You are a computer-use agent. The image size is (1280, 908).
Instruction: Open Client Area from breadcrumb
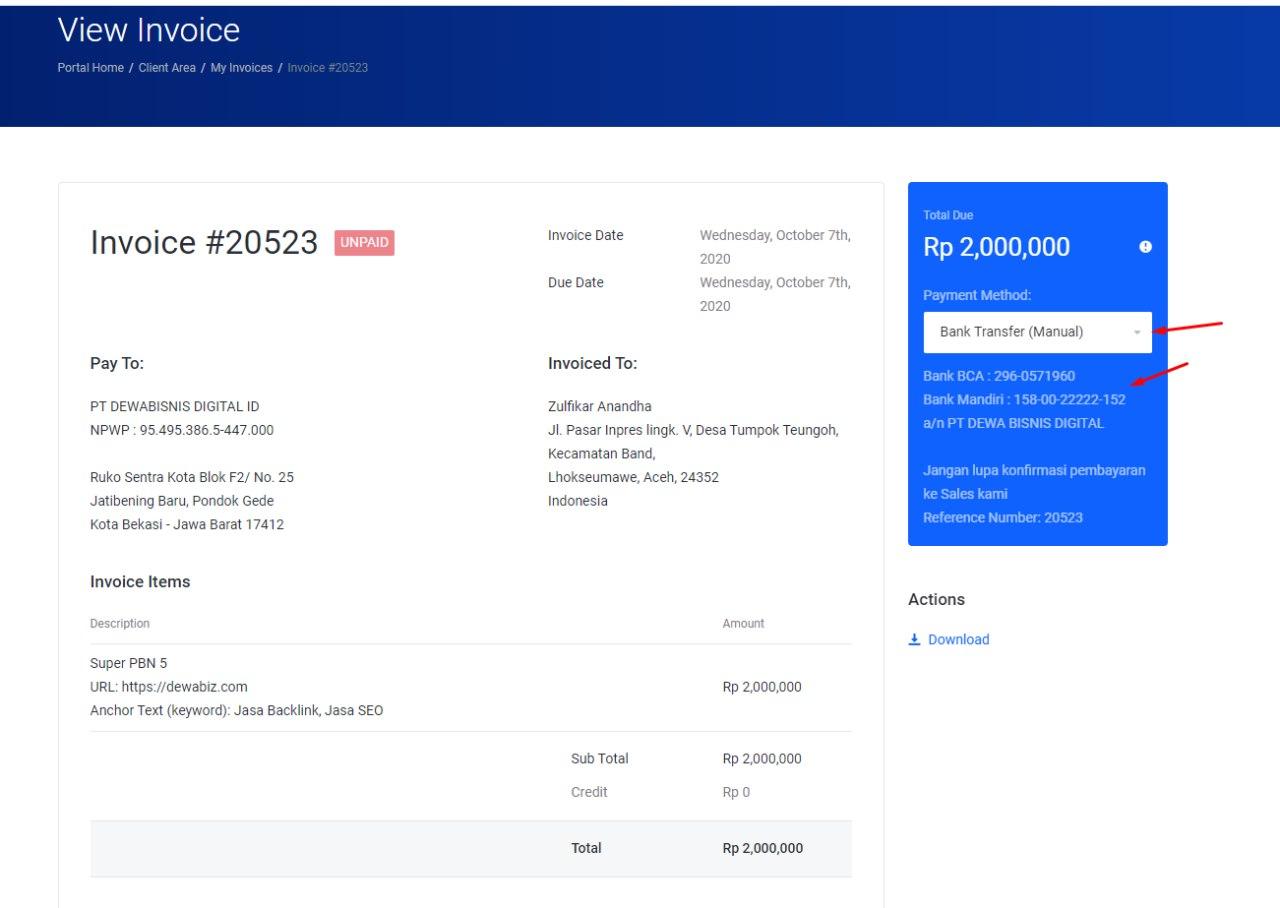(x=167, y=68)
